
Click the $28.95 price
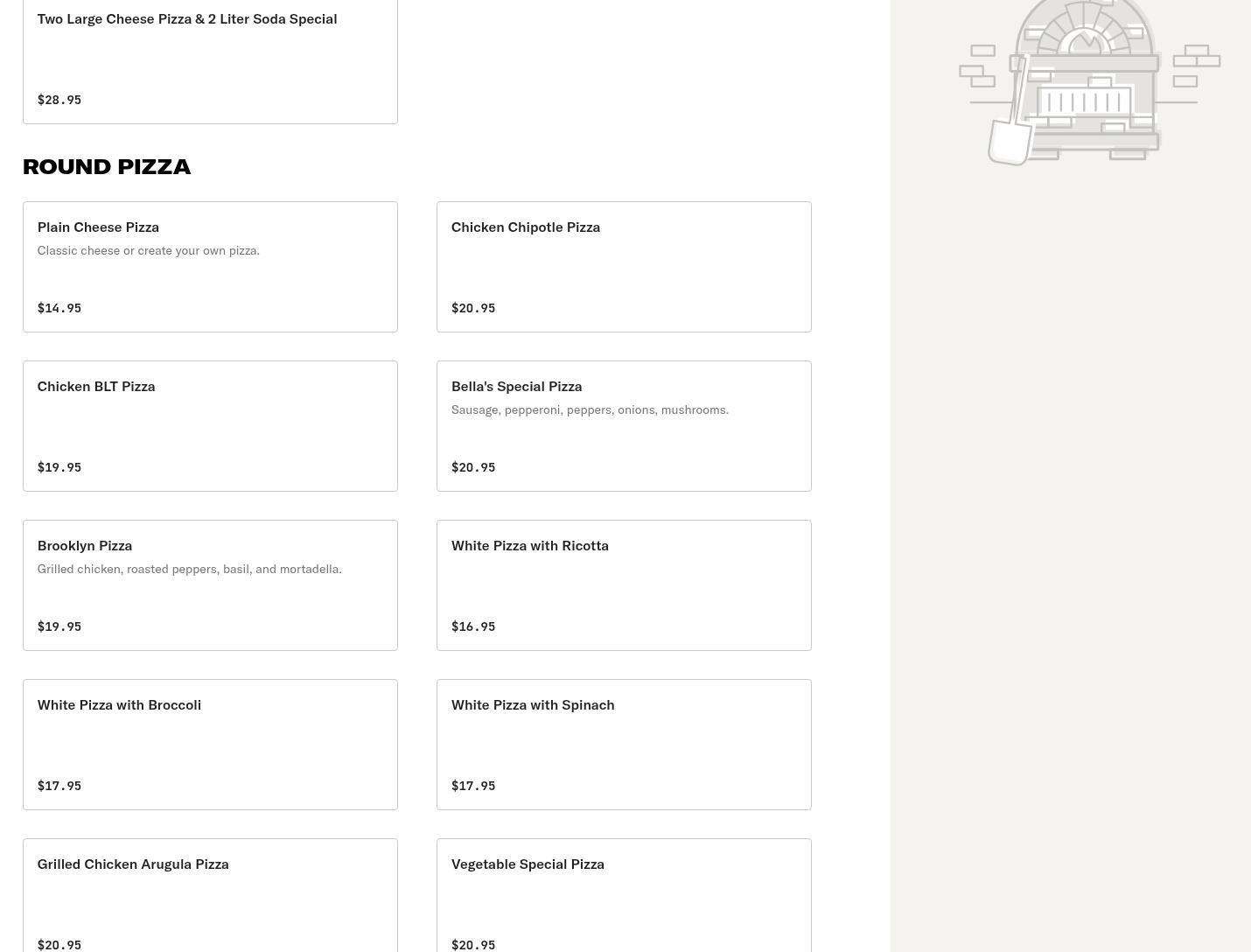click(x=59, y=100)
